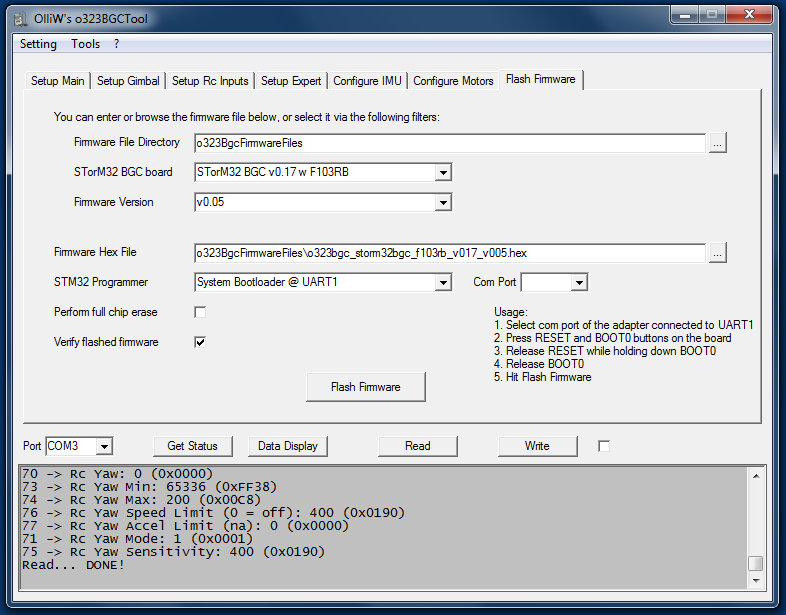Expand the STorM32 BGC board dropdown

point(443,173)
